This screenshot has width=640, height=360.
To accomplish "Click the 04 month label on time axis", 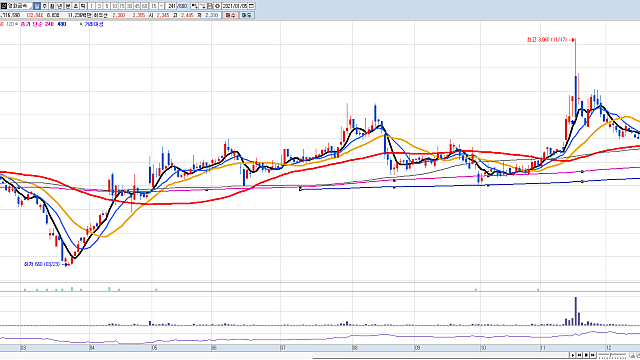I will (x=92, y=348).
